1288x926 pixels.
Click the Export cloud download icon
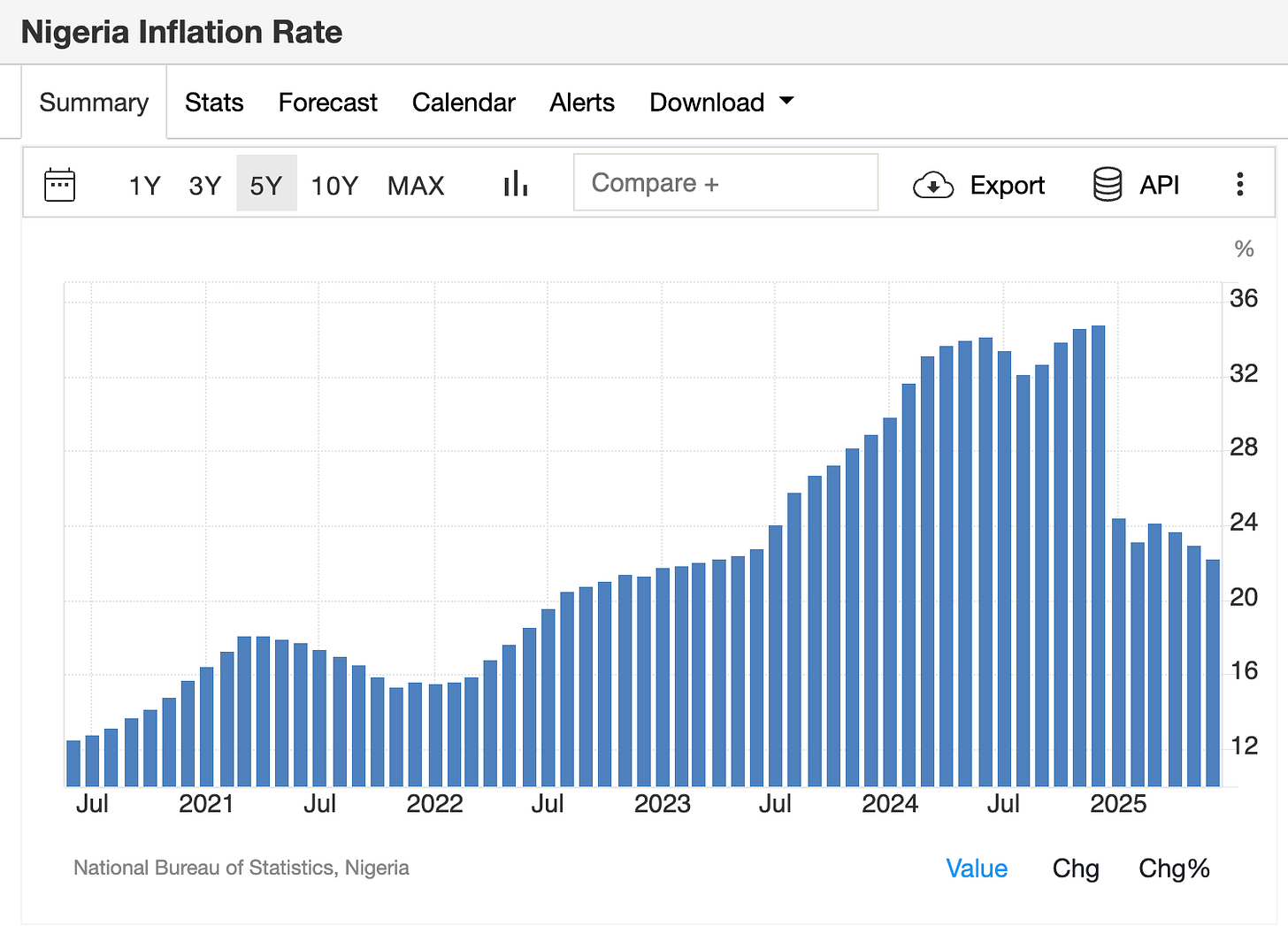pos(932,185)
